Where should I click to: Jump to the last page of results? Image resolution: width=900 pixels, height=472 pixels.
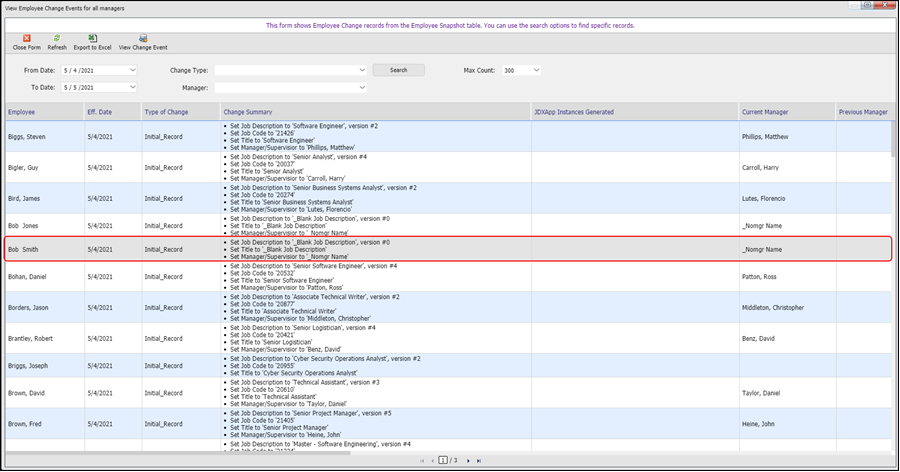tap(479, 461)
